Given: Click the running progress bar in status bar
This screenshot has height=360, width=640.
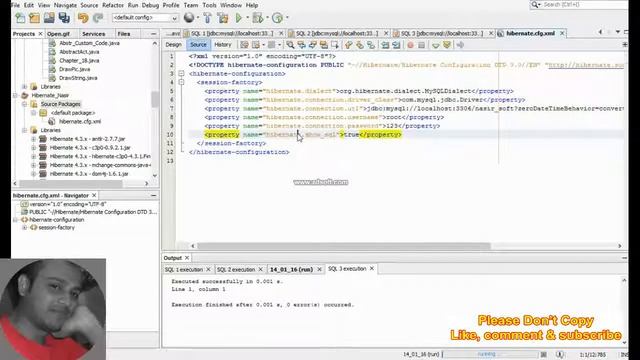Looking at the screenshot, I should [x=490, y=354].
